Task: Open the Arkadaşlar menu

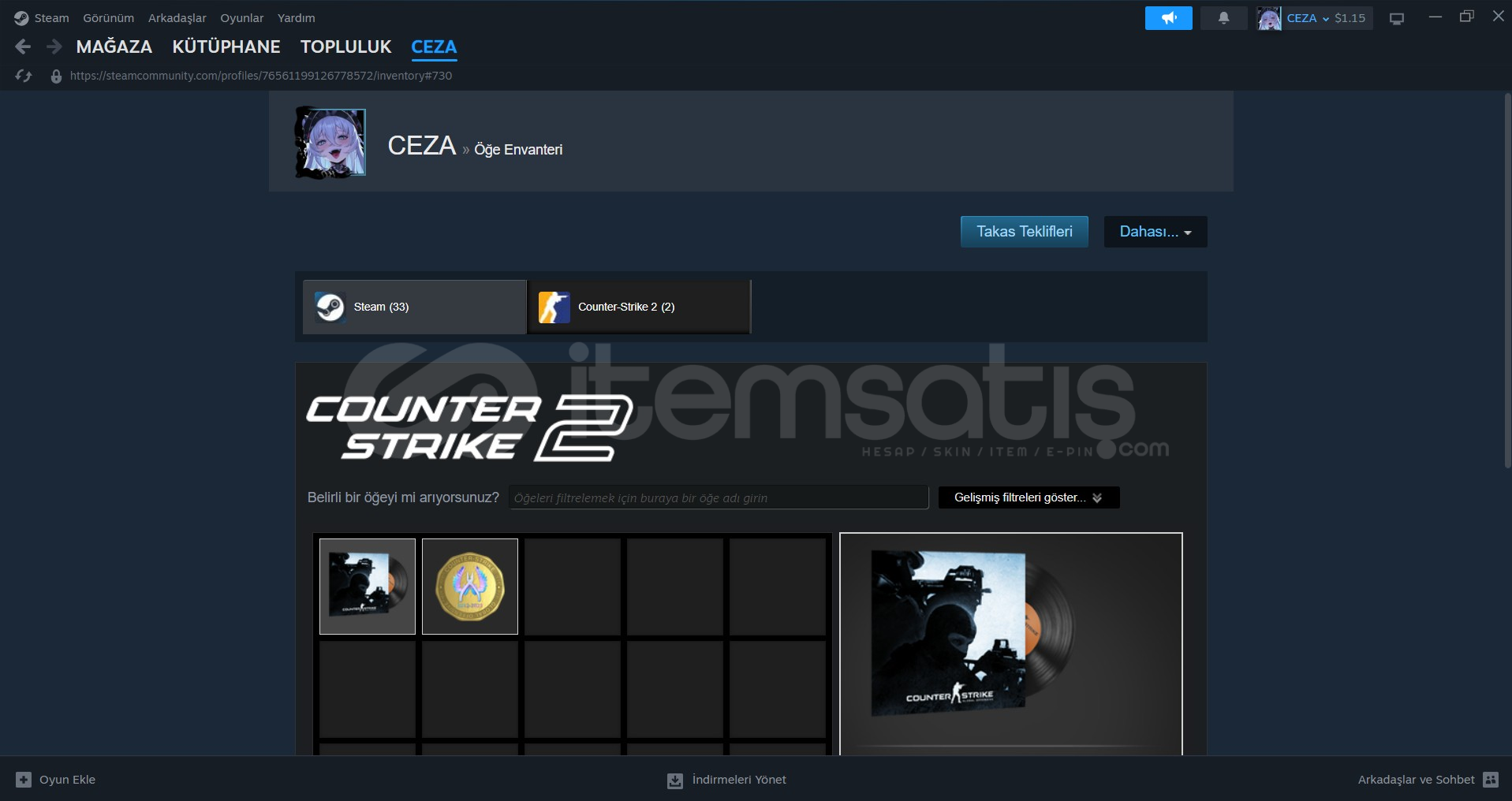Action: pyautogui.click(x=177, y=18)
